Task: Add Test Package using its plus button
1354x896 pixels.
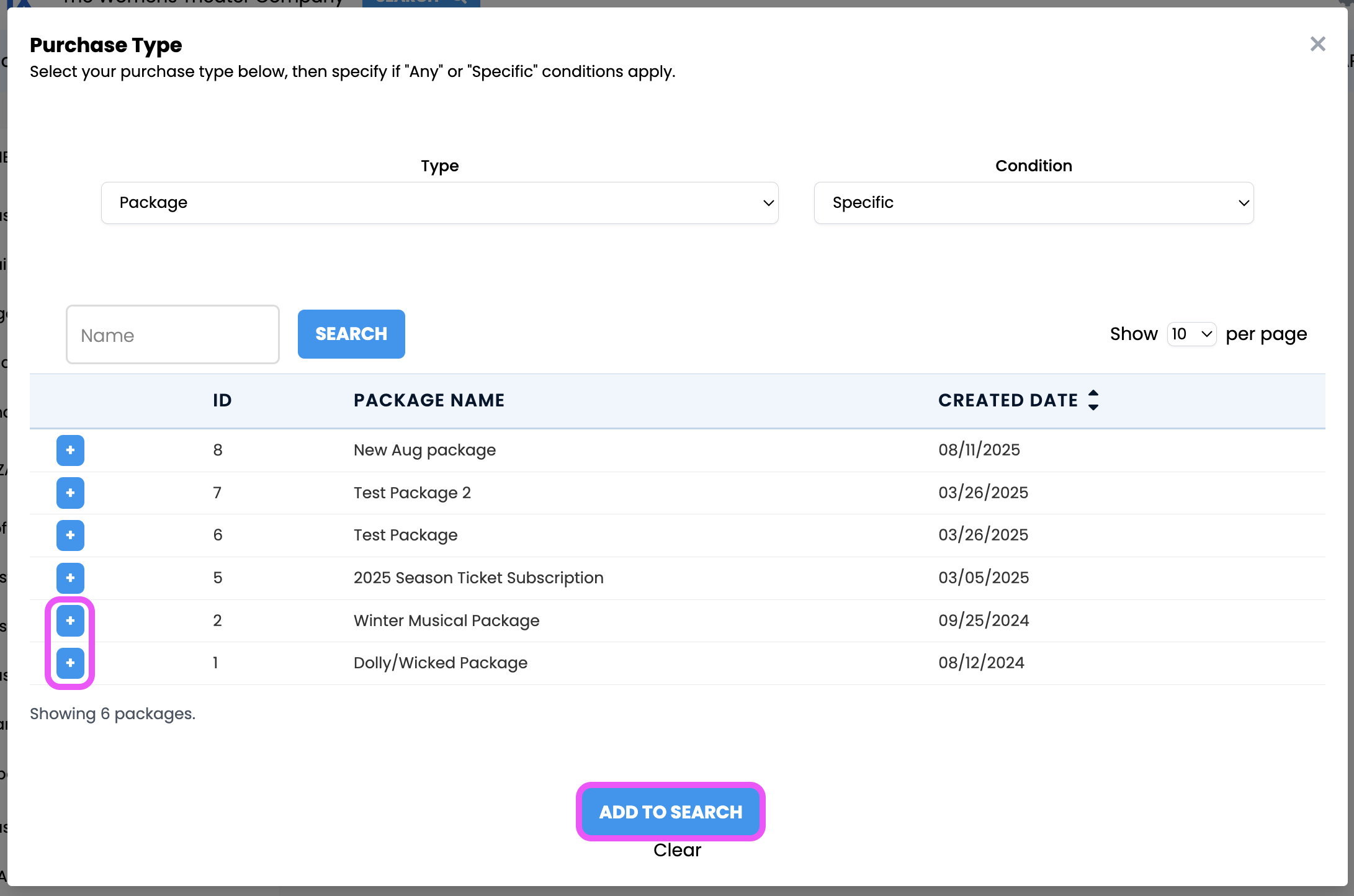Action: pos(70,535)
